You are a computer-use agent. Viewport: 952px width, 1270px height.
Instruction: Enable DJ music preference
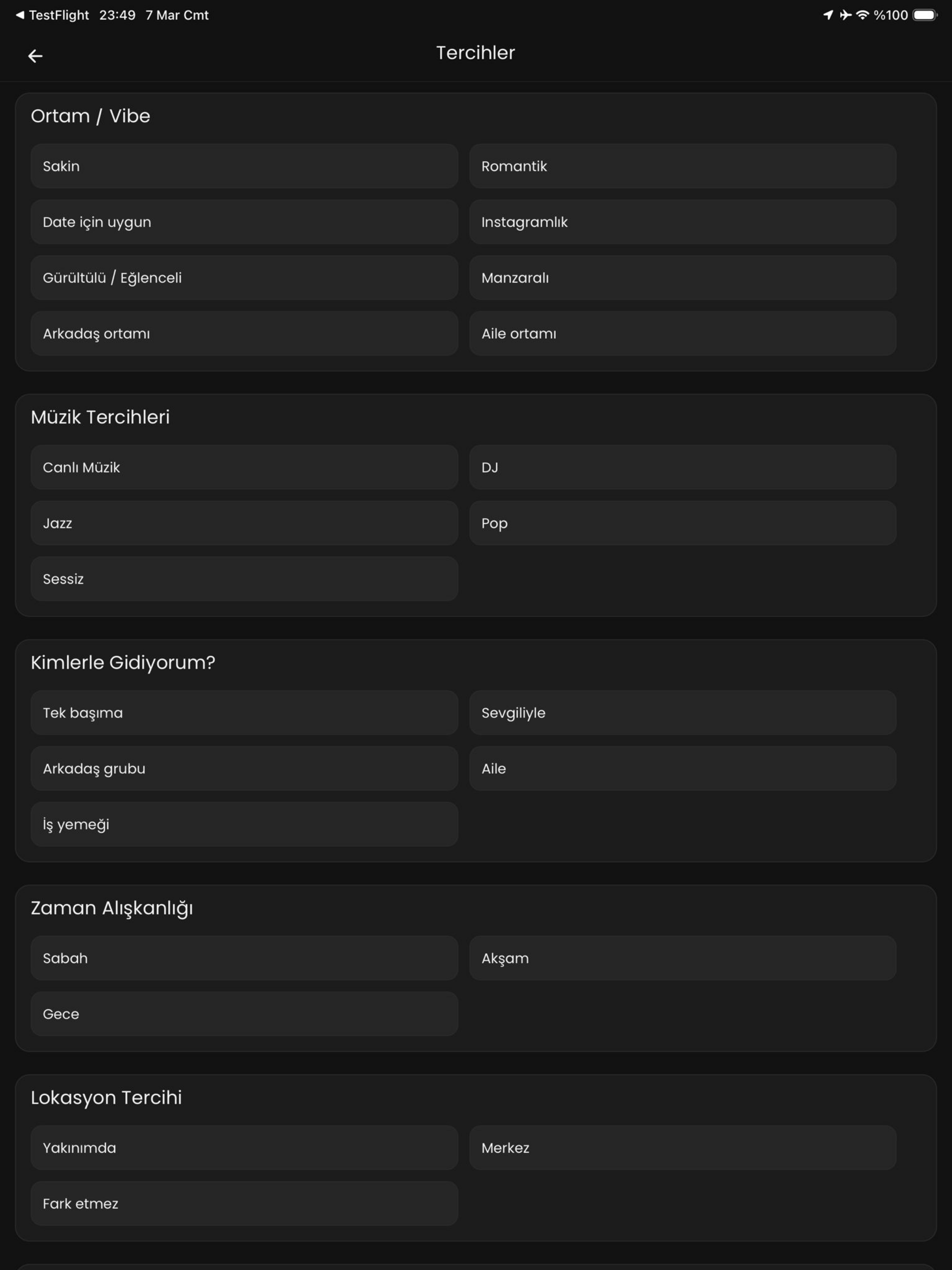point(683,467)
